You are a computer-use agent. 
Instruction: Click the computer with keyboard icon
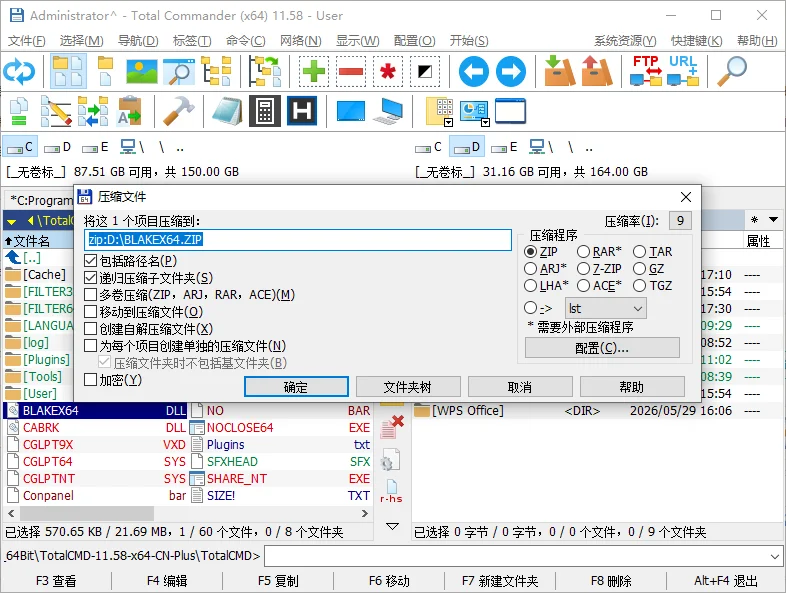pos(388,111)
